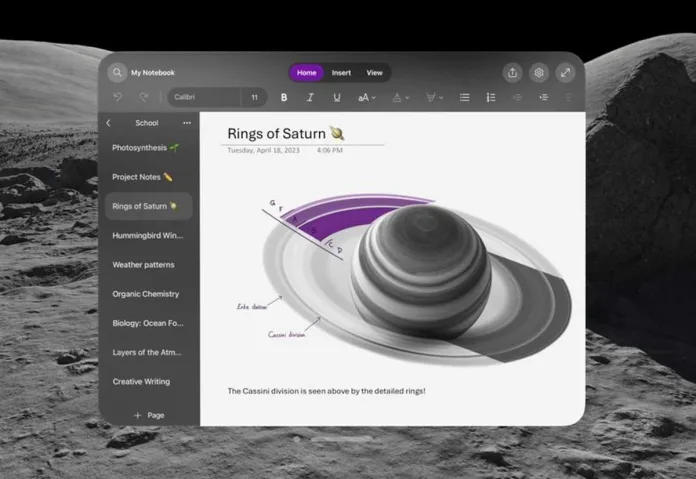Click the 4:06 PM timestamp
The image size is (696, 479).
tap(330, 150)
